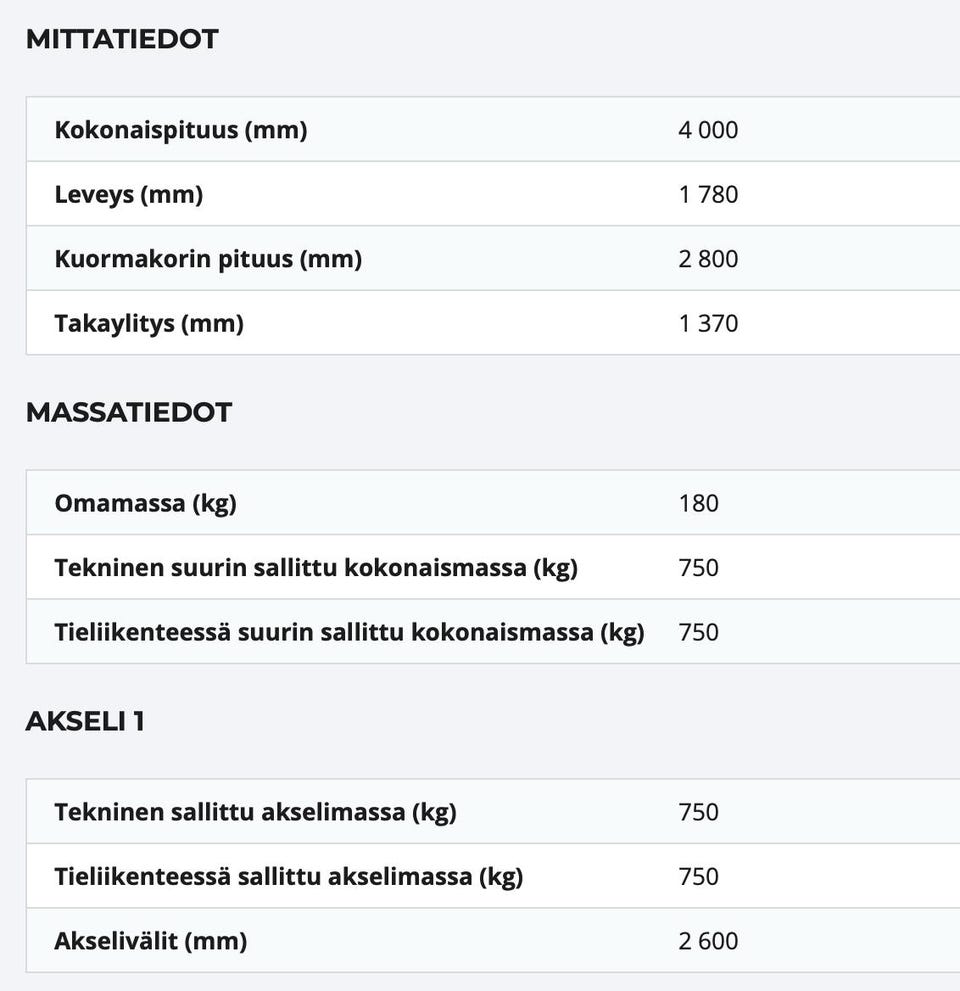Select the Tieliikenteessä suurin sallittu kokonaismassa label

point(349,632)
